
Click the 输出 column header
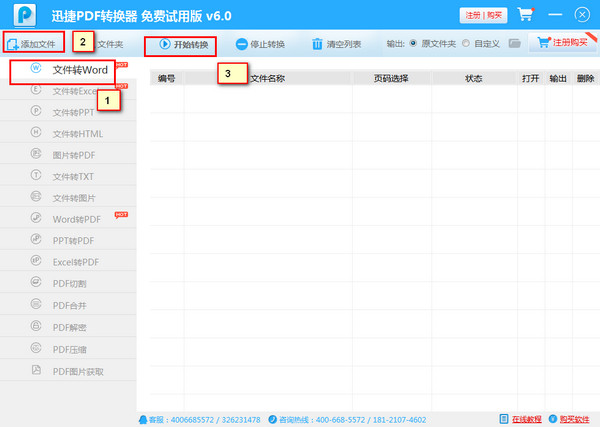(x=558, y=78)
